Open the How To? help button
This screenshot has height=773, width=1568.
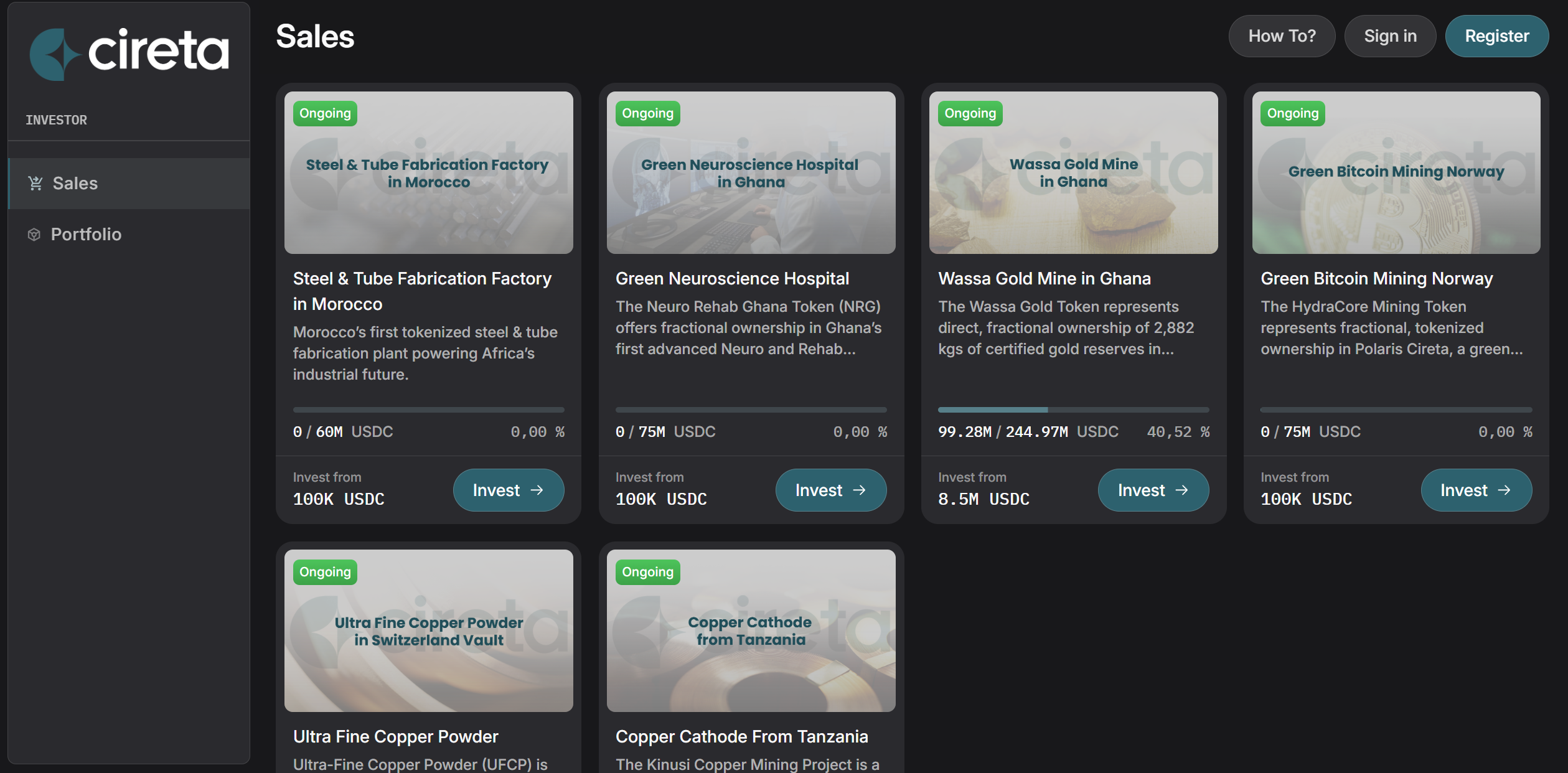click(1281, 36)
